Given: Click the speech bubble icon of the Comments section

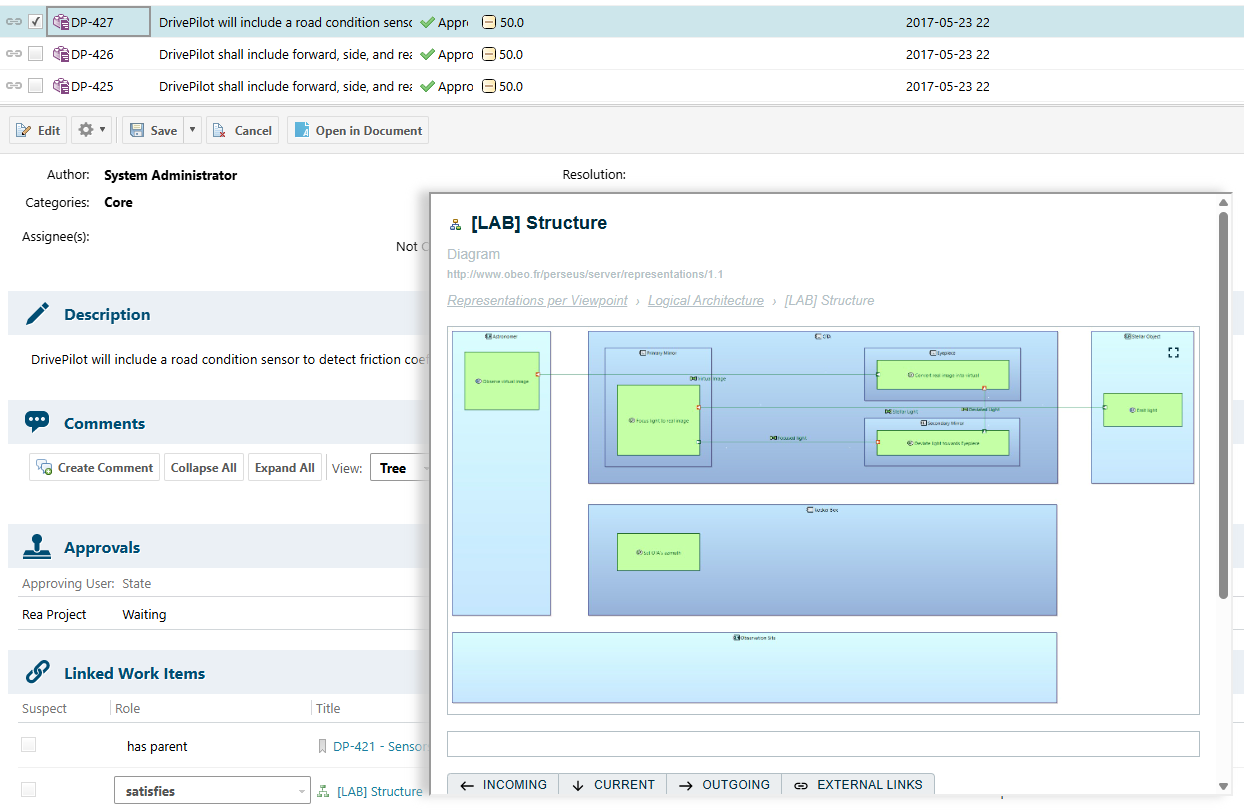Looking at the screenshot, I should tap(37, 422).
